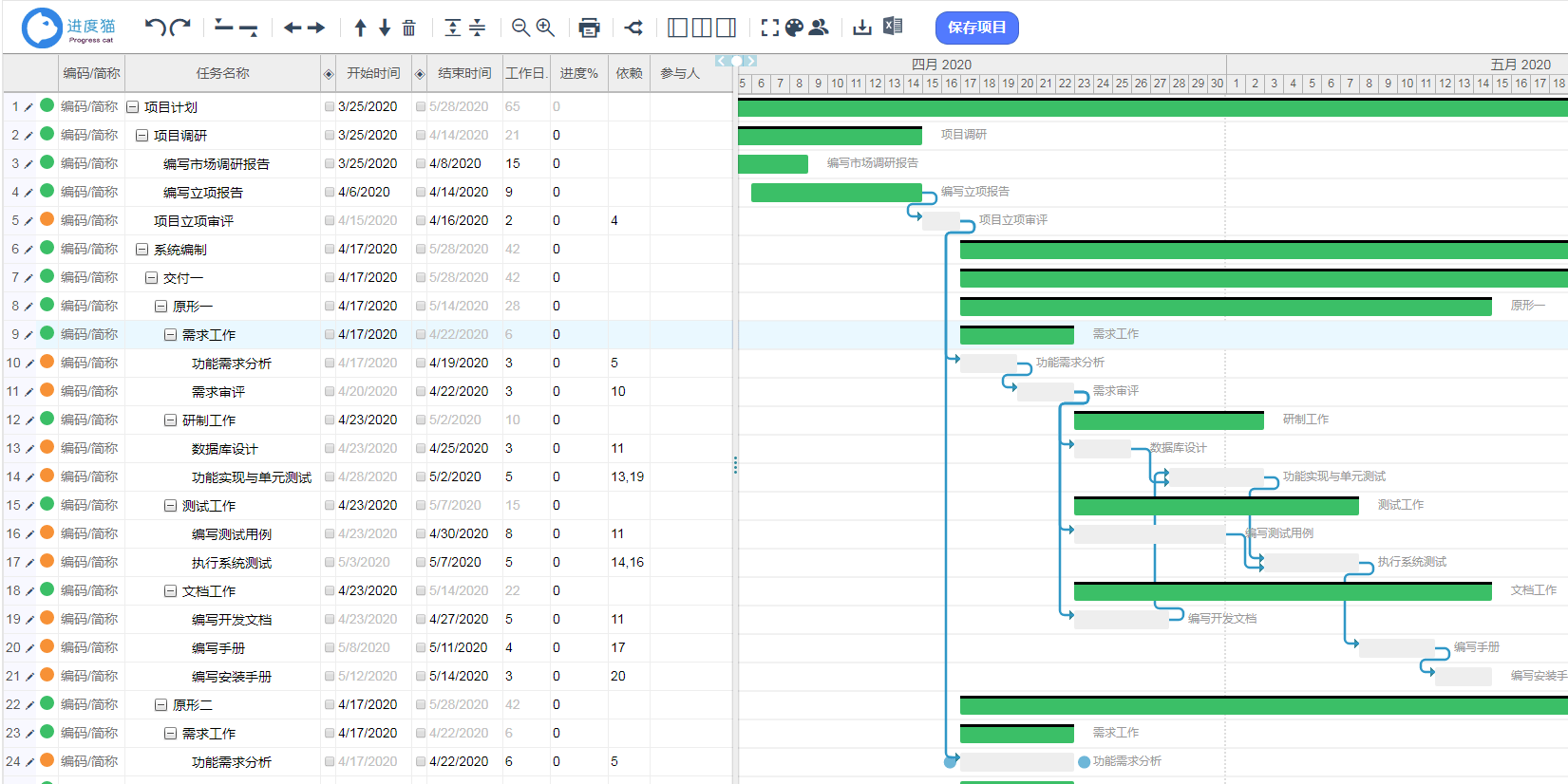1568x784 pixels.
Task: Enter fullscreen mode
Action: pyautogui.click(x=770, y=28)
